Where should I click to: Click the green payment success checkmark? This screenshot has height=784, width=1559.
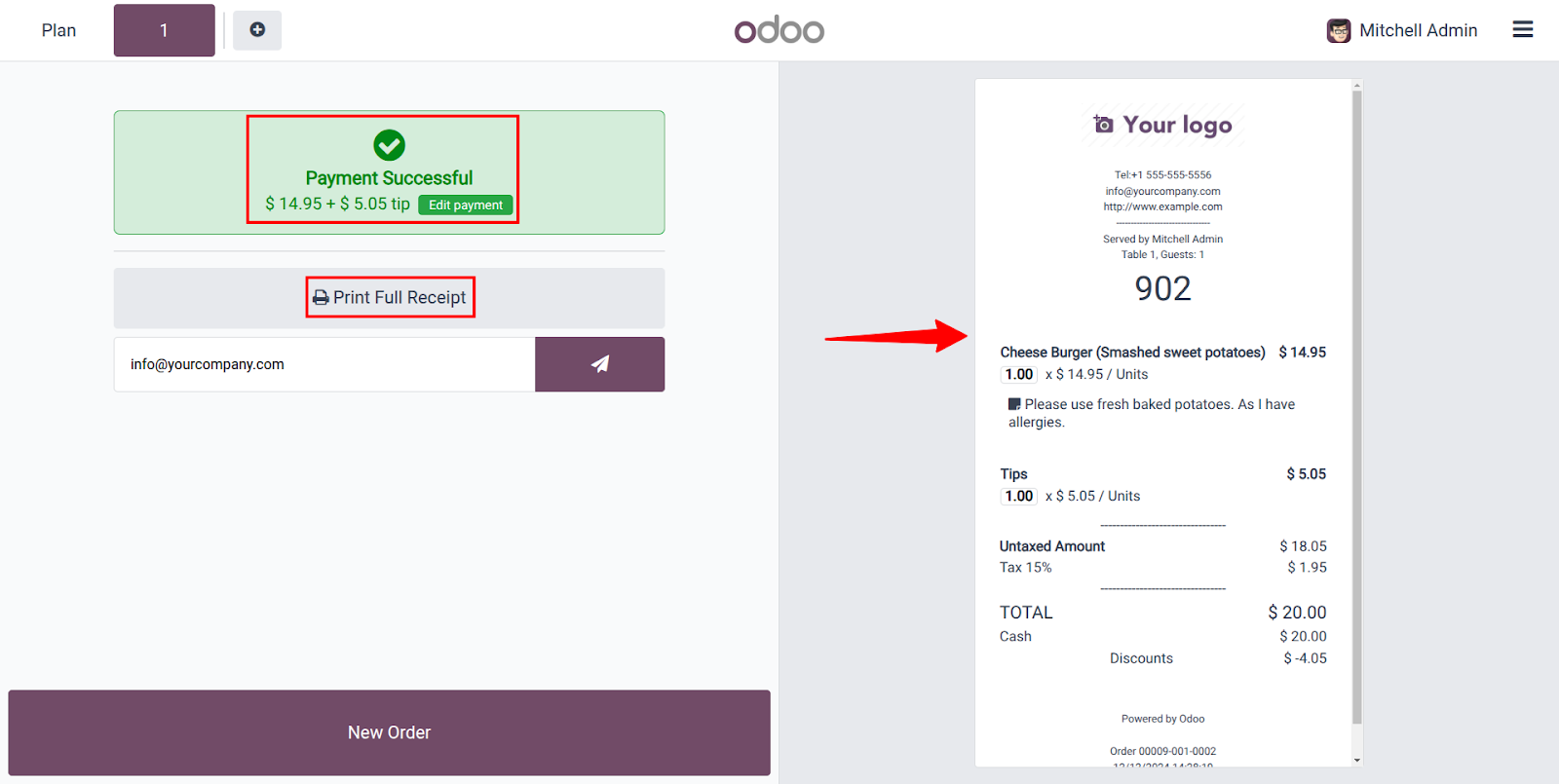389,145
